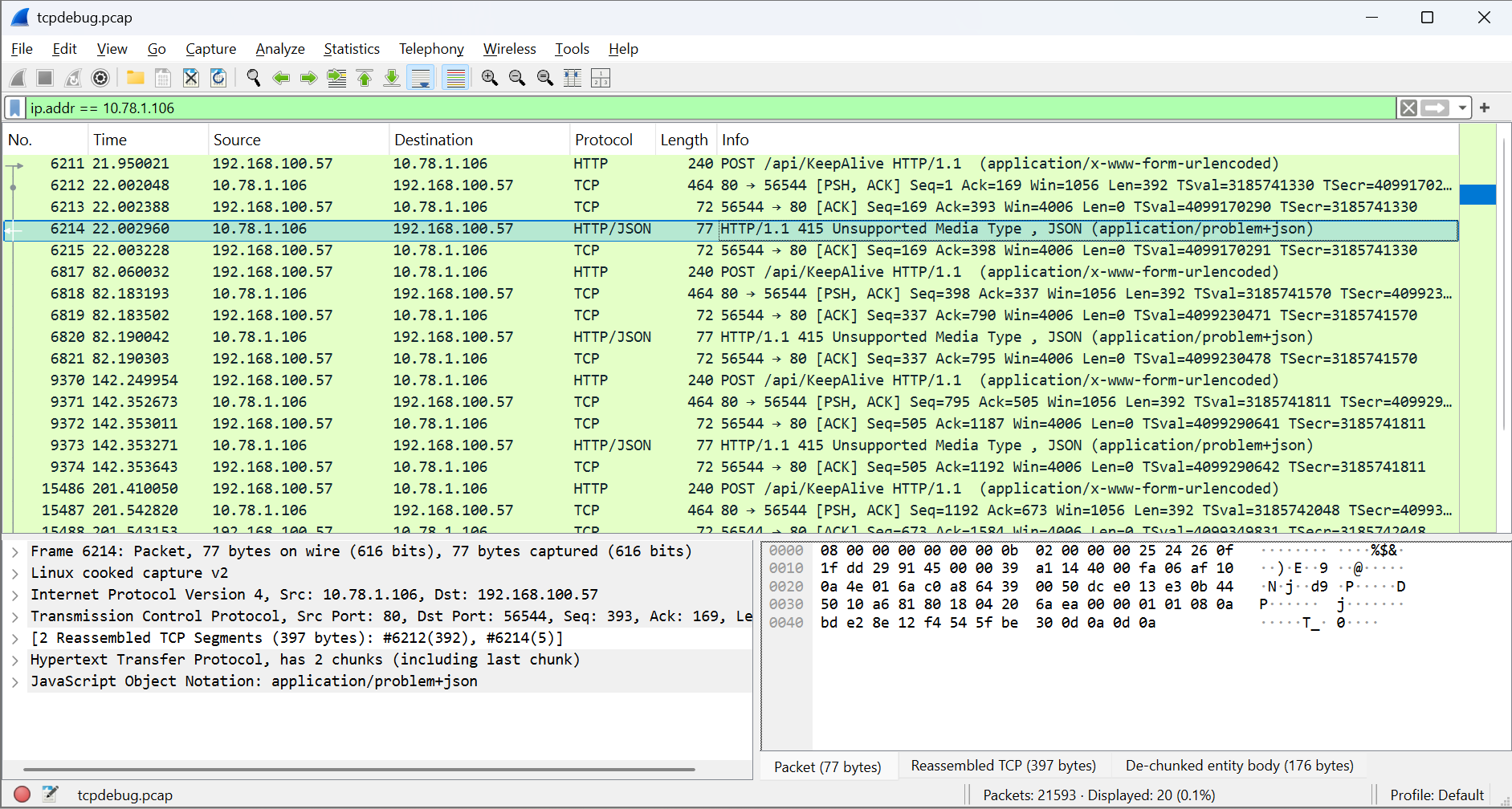Click the open capture file folder icon
Screen dimensions: 1512x809
[135, 78]
